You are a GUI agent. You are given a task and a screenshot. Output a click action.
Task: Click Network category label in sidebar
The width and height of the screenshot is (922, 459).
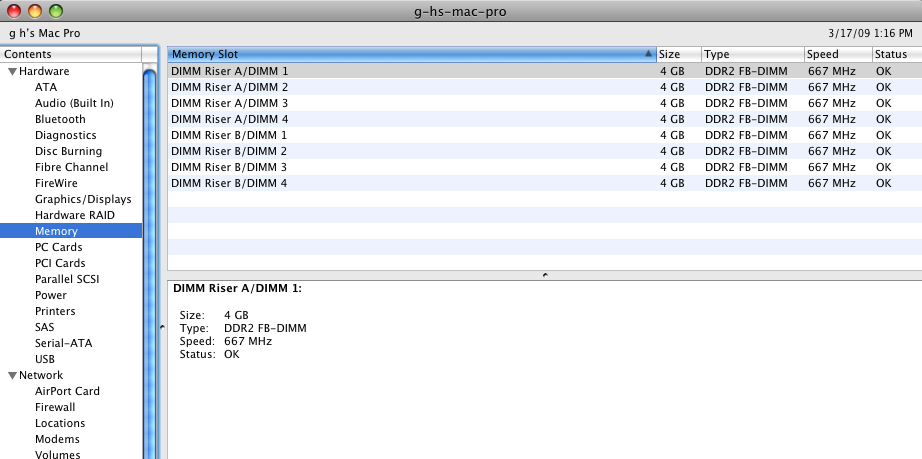[x=41, y=375]
